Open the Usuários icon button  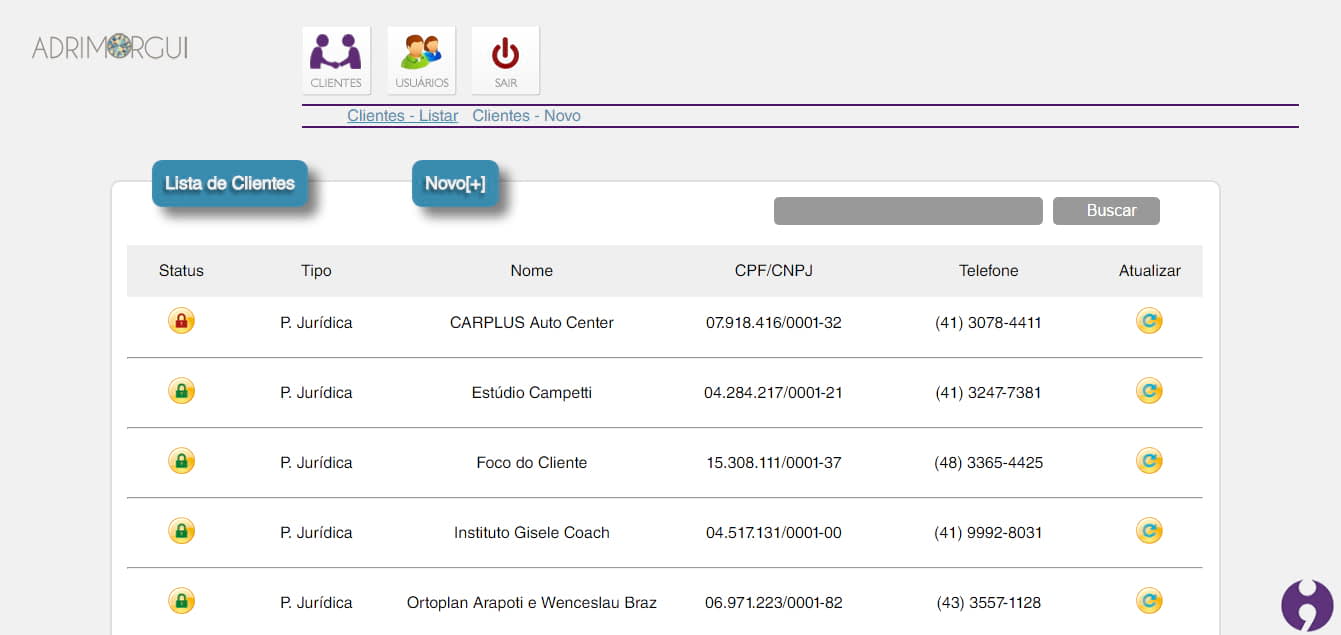pyautogui.click(x=421, y=60)
